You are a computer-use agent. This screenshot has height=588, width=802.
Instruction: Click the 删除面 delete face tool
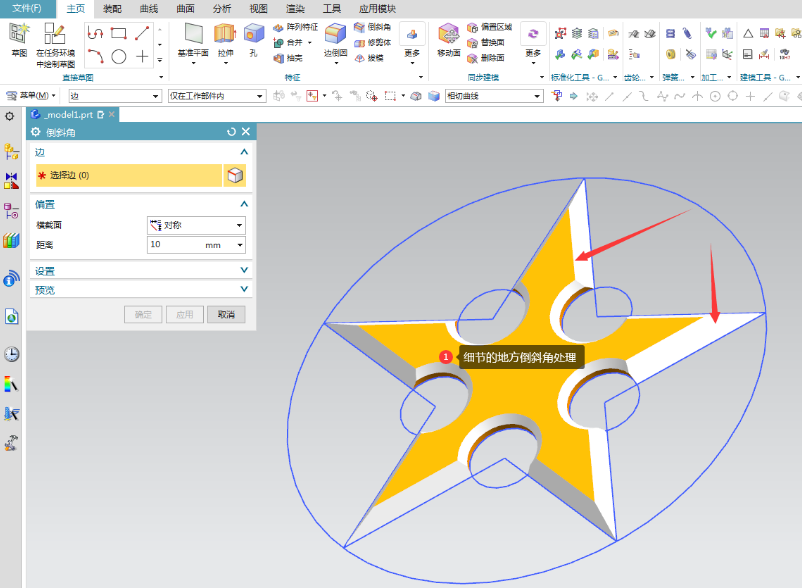click(486, 58)
